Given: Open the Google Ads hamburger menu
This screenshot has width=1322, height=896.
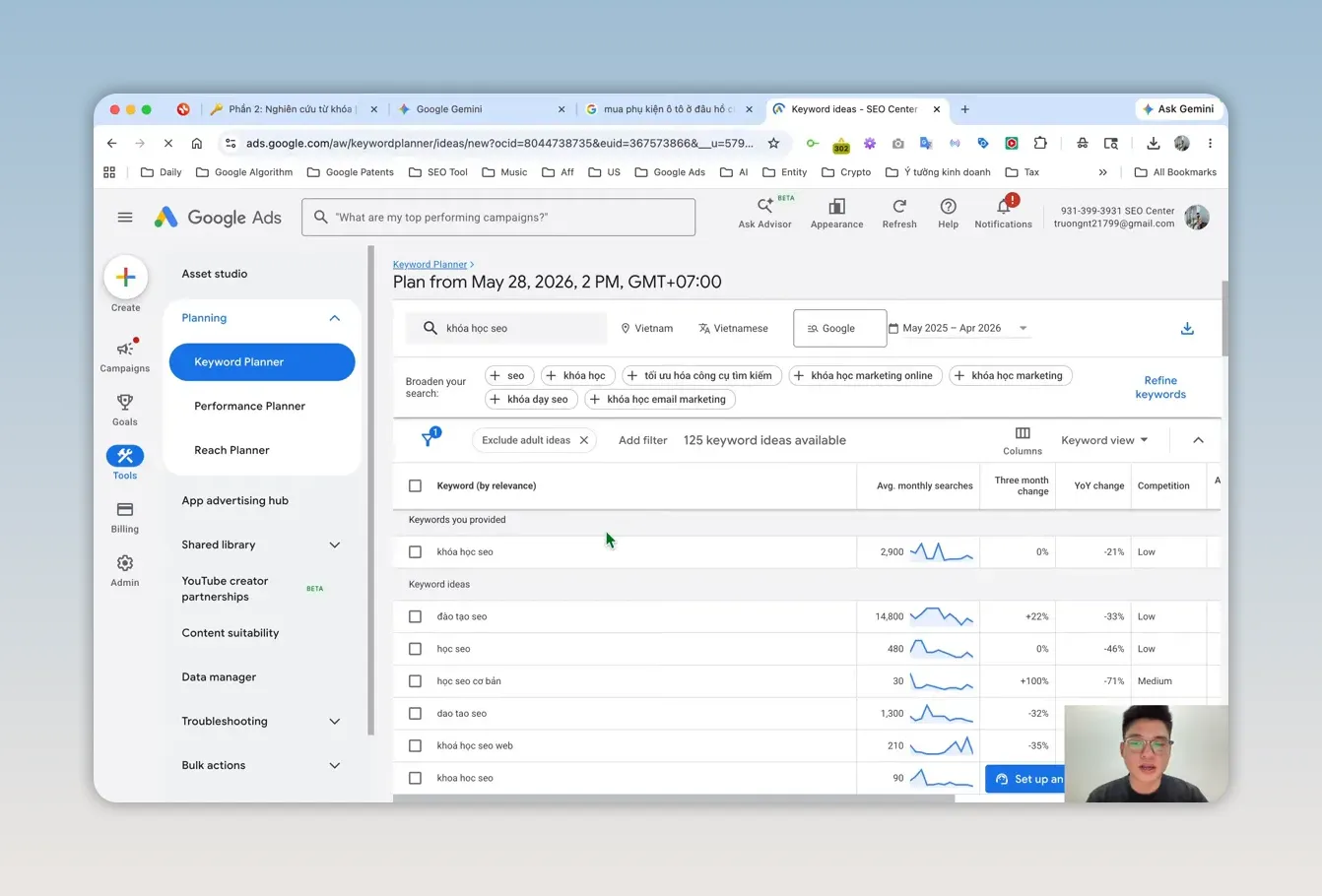Looking at the screenshot, I should 125,218.
